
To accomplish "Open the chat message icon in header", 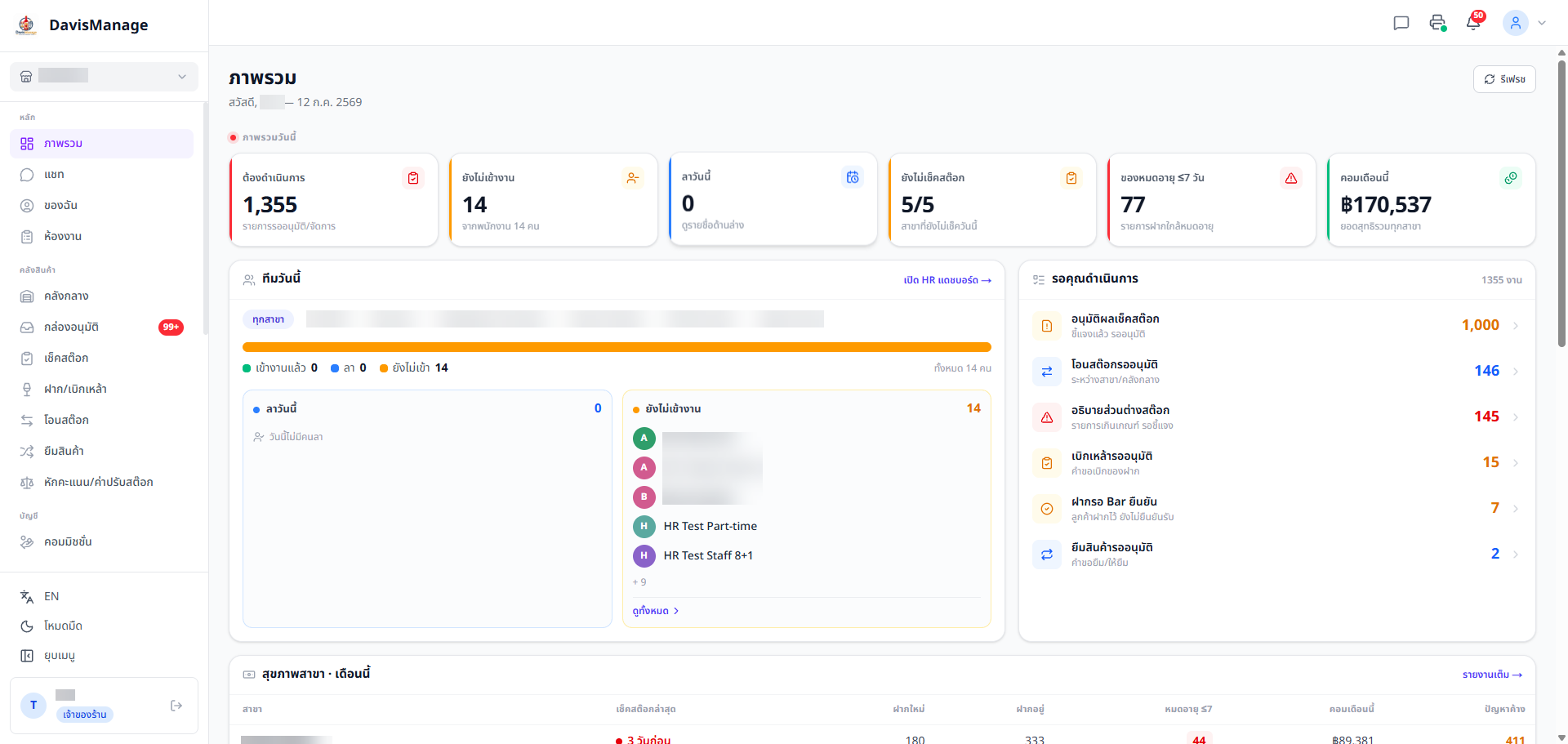I will click(x=1401, y=23).
